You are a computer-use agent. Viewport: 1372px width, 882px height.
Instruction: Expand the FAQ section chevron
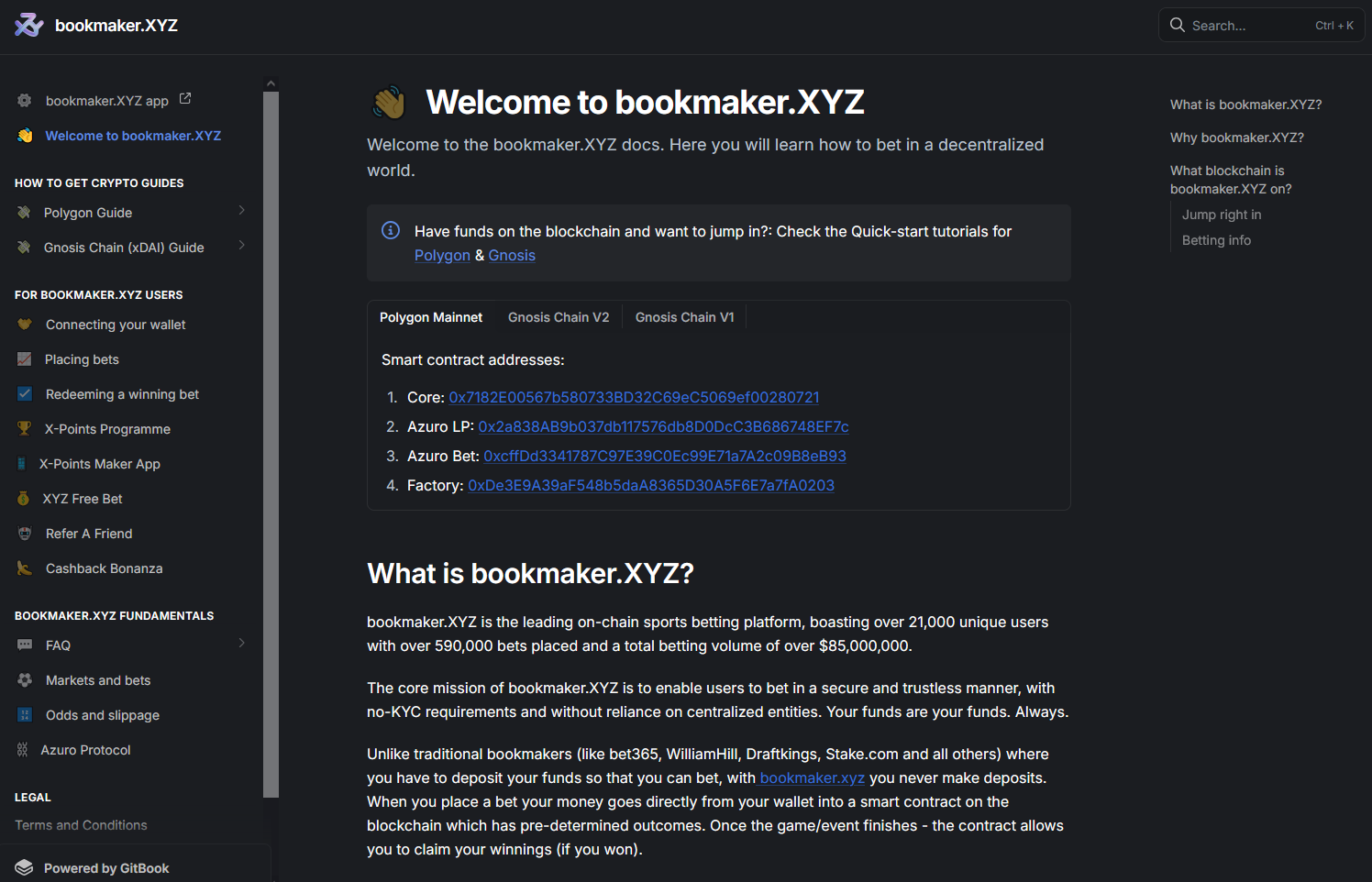[242, 644]
